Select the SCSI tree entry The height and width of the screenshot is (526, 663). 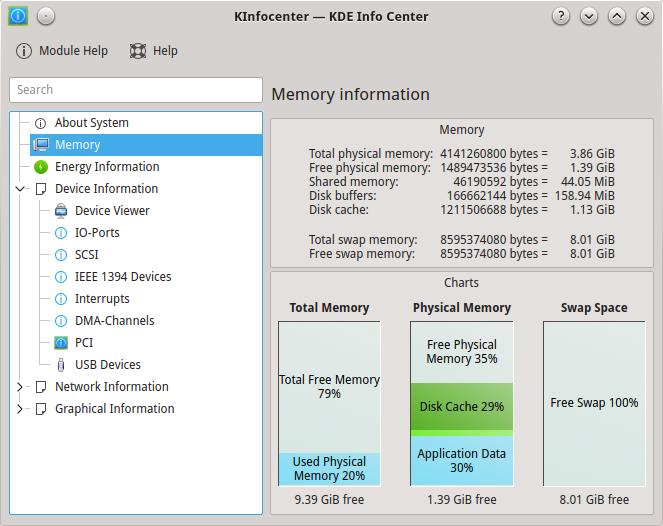point(86,255)
